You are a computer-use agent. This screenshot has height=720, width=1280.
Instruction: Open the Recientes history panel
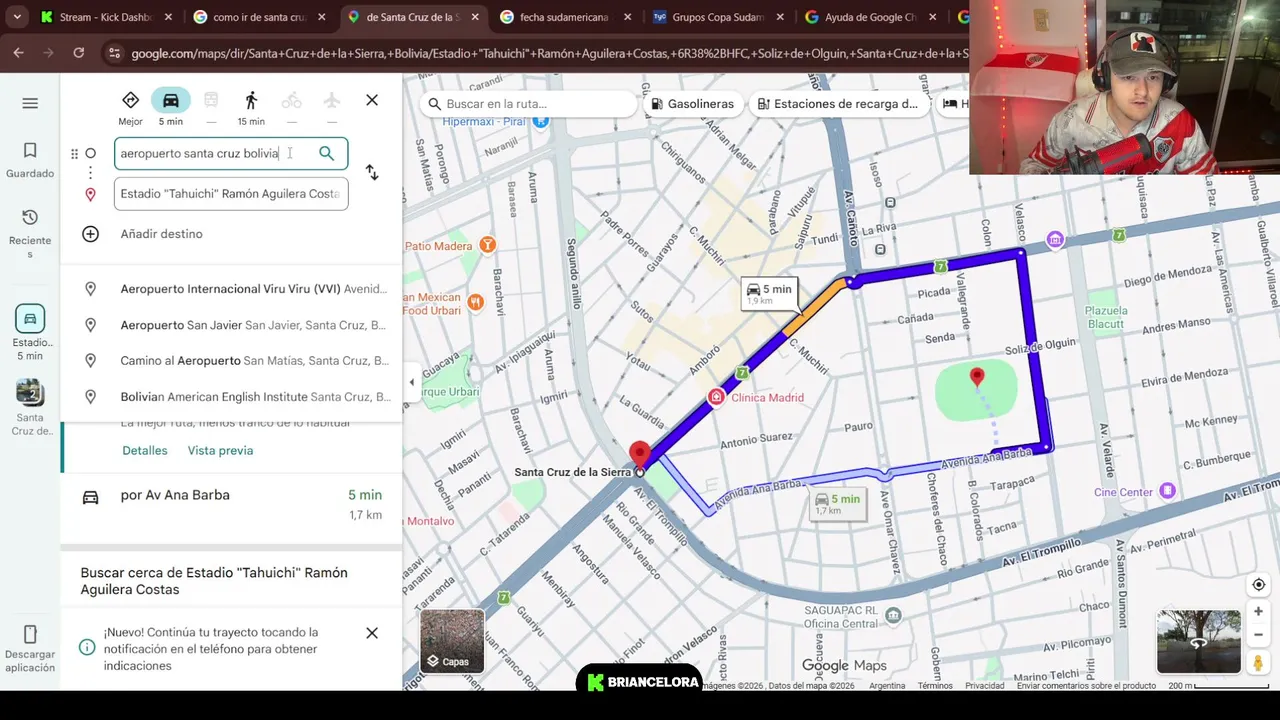30,234
